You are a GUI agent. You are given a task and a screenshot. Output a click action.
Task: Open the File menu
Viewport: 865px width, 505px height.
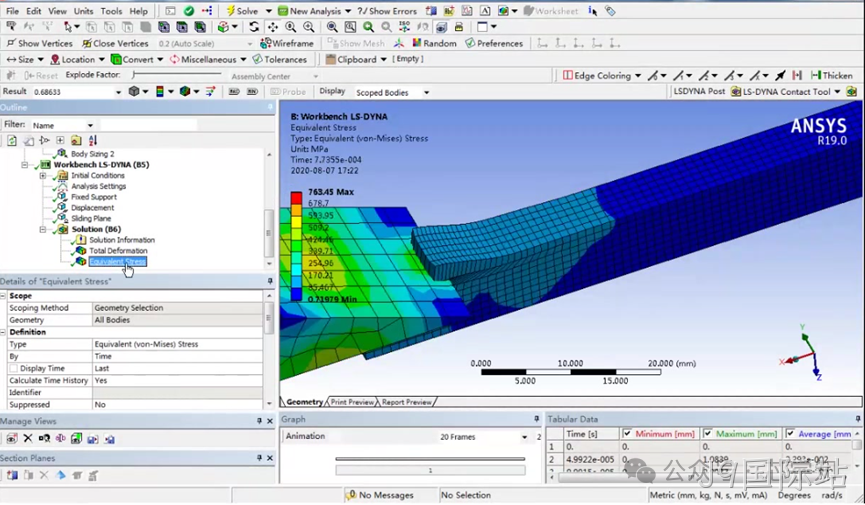click(12, 10)
